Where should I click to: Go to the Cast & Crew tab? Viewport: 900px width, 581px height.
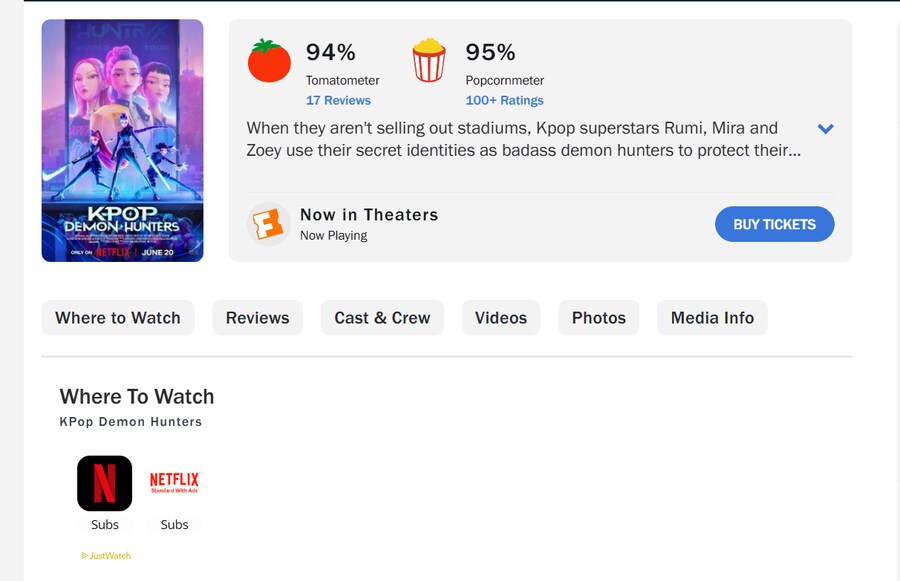pos(382,318)
